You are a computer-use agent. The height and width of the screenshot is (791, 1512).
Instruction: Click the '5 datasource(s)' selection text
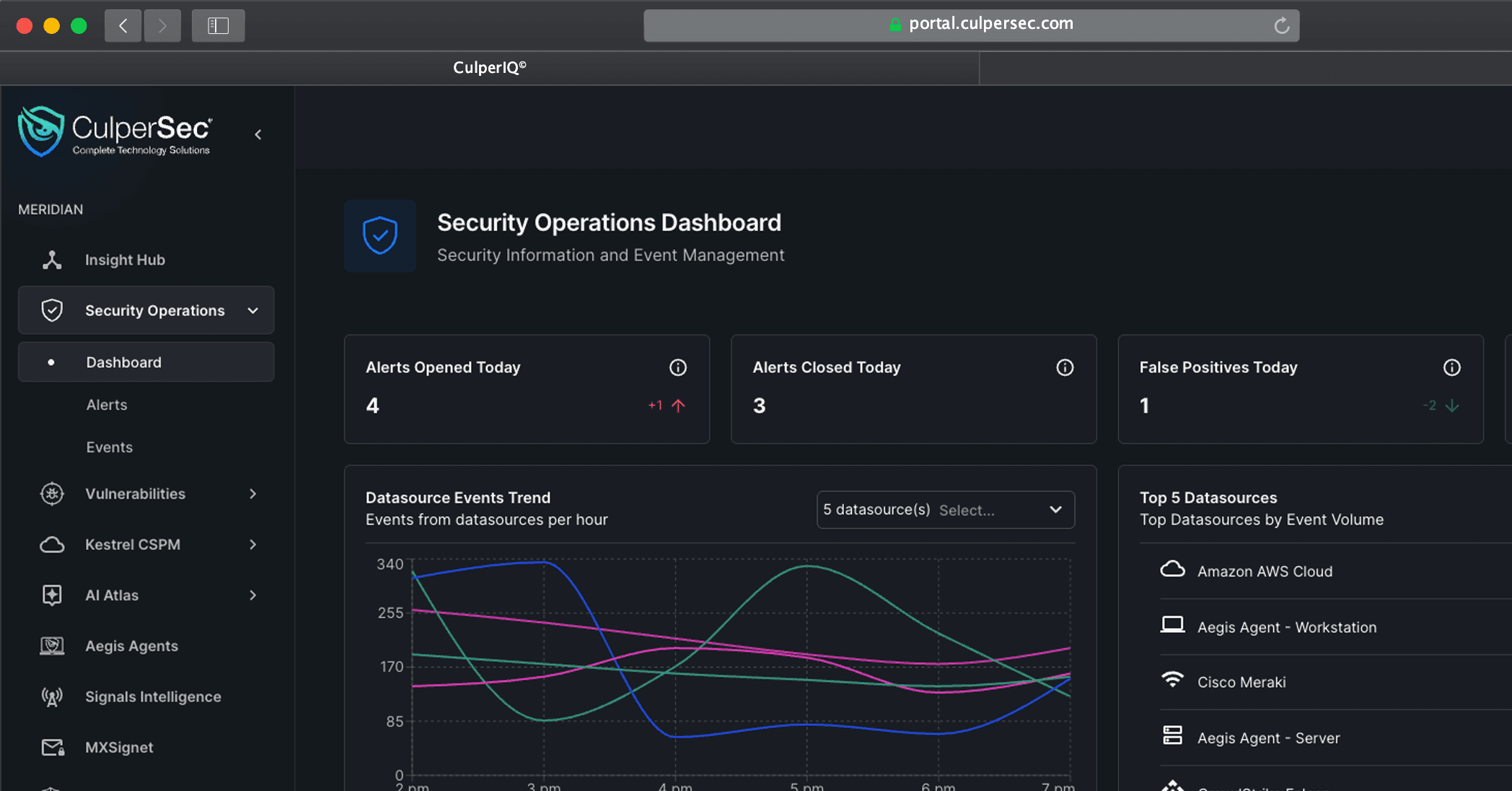876,510
